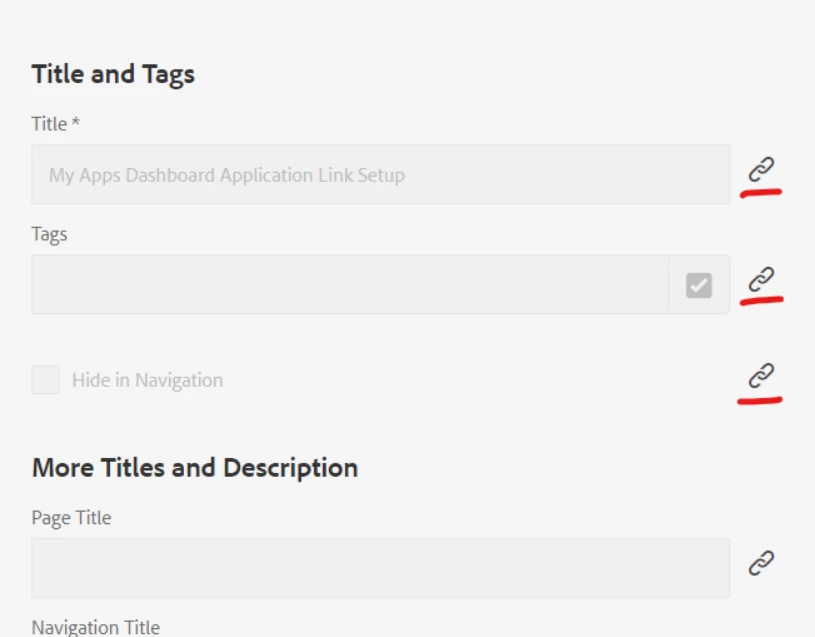Focus the Page Title input field
This screenshot has height=637, width=815.
[380, 568]
